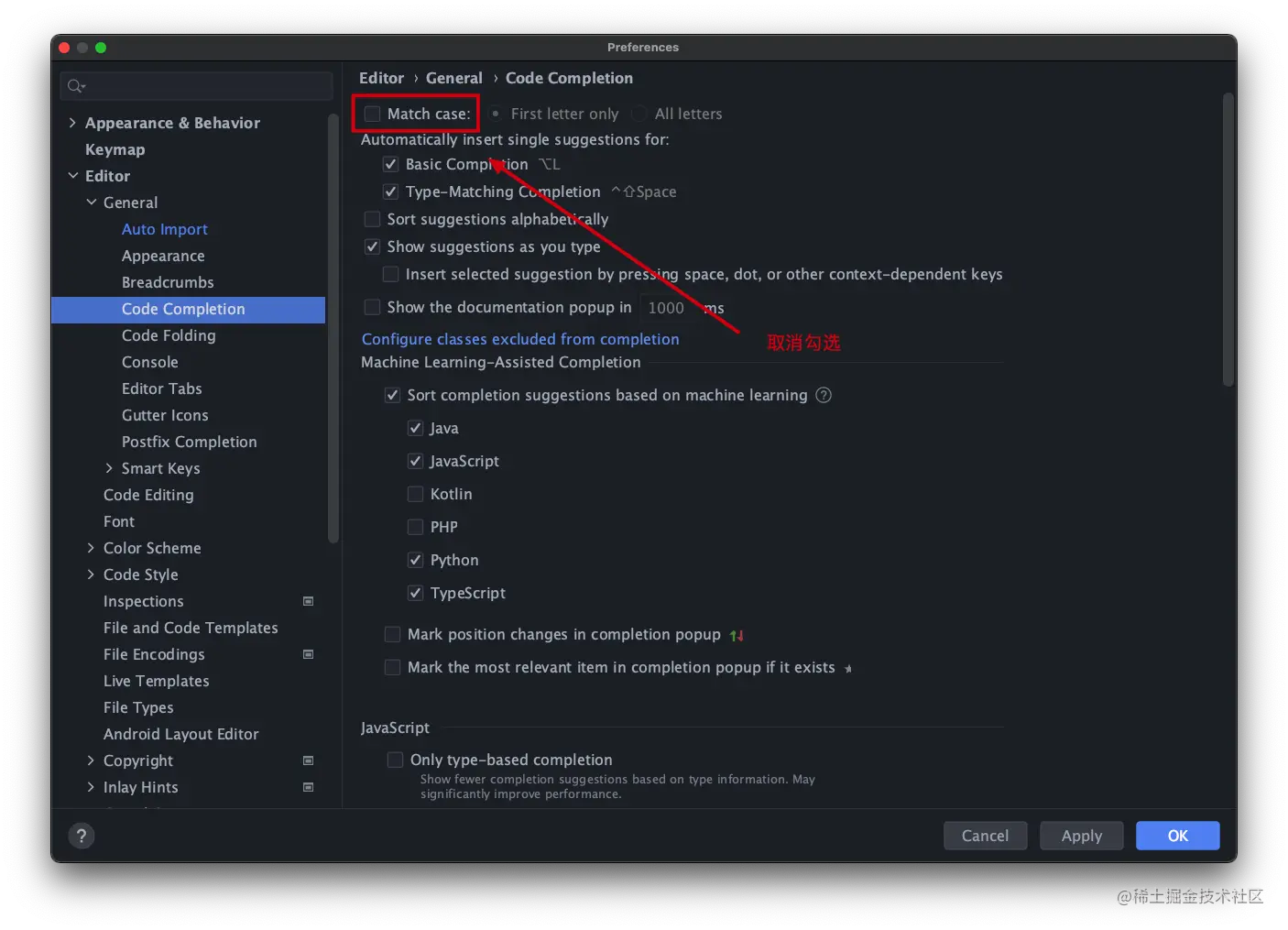Click project-level icon beside Inlay Hints
1288x930 pixels.
(x=309, y=787)
